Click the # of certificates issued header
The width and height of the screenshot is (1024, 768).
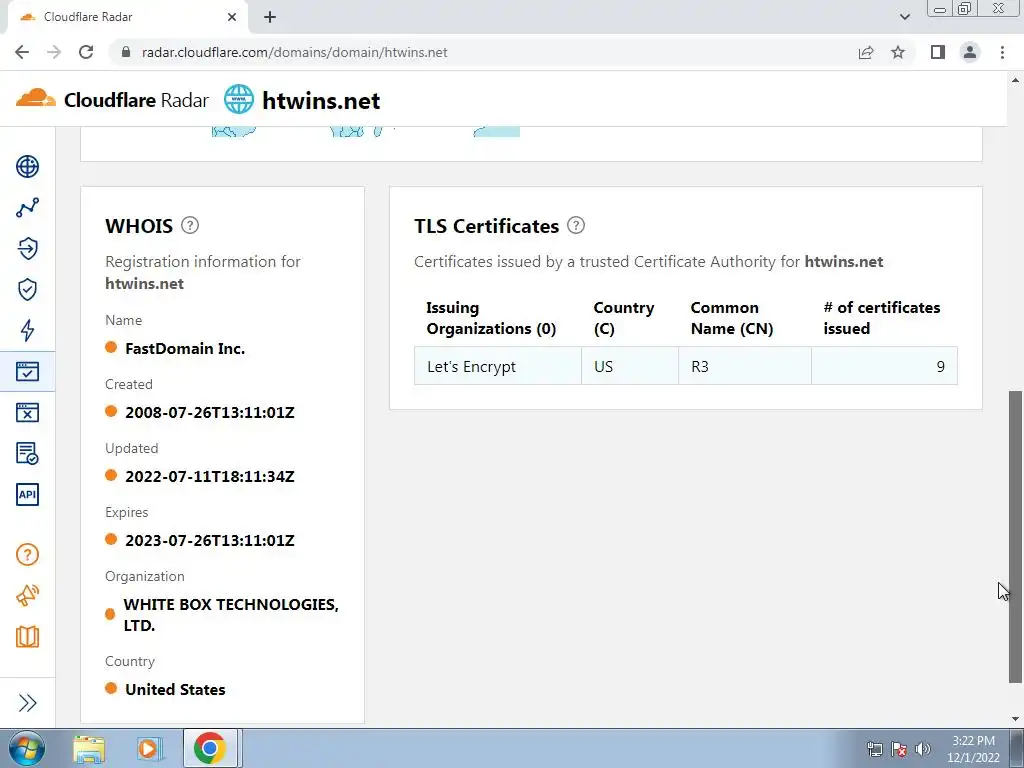tap(882, 318)
